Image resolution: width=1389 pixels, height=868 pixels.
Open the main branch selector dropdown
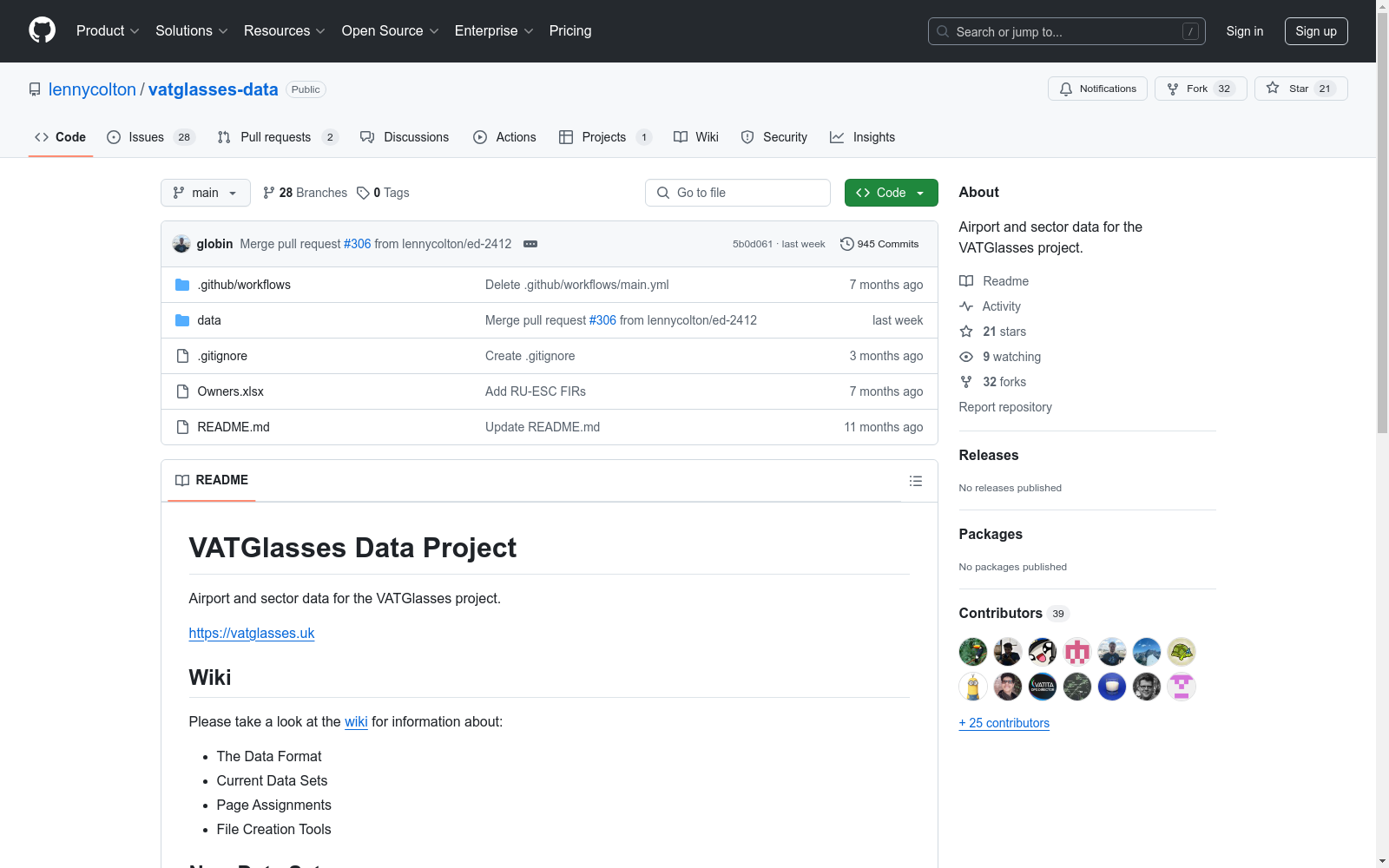tap(206, 193)
